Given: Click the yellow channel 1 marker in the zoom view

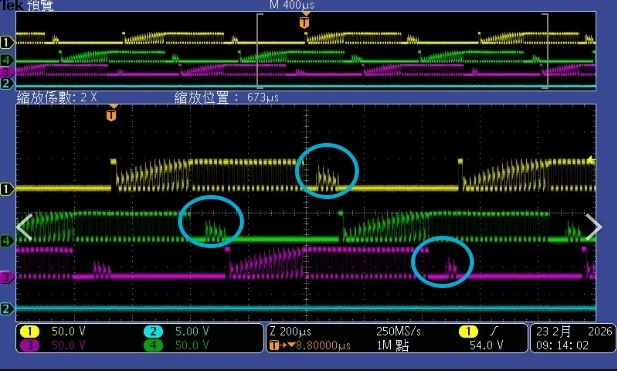Looking at the screenshot, I should (x=6, y=189).
